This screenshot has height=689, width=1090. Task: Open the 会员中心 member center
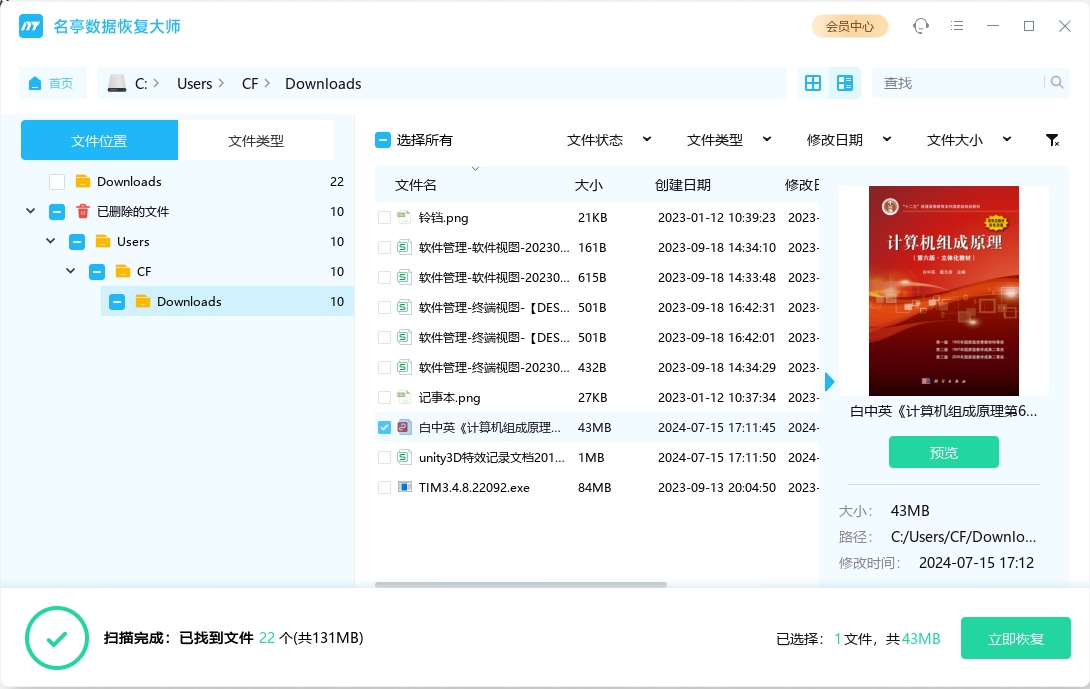tap(849, 26)
